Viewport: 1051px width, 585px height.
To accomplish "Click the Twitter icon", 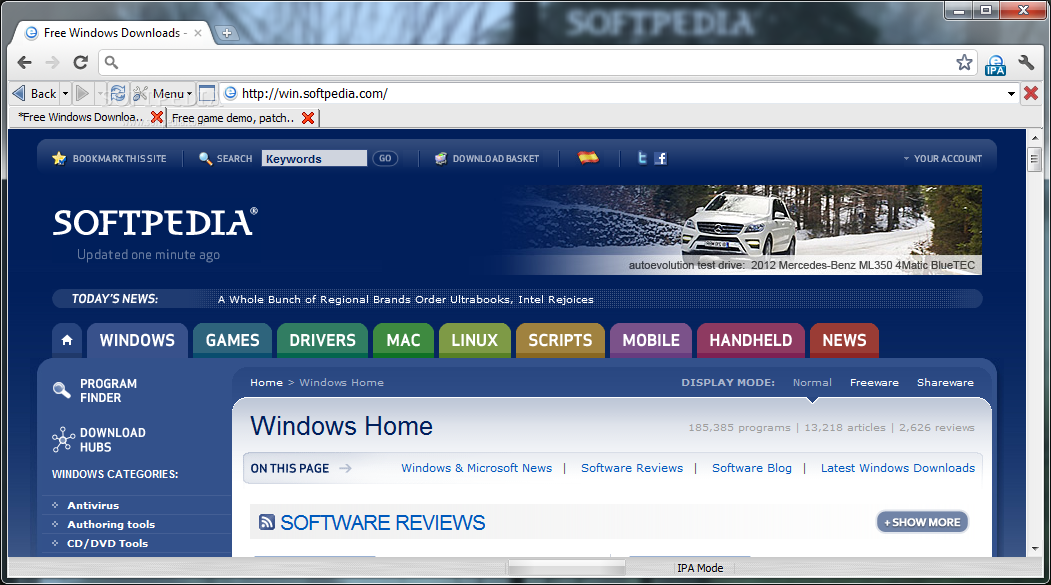I will point(642,158).
